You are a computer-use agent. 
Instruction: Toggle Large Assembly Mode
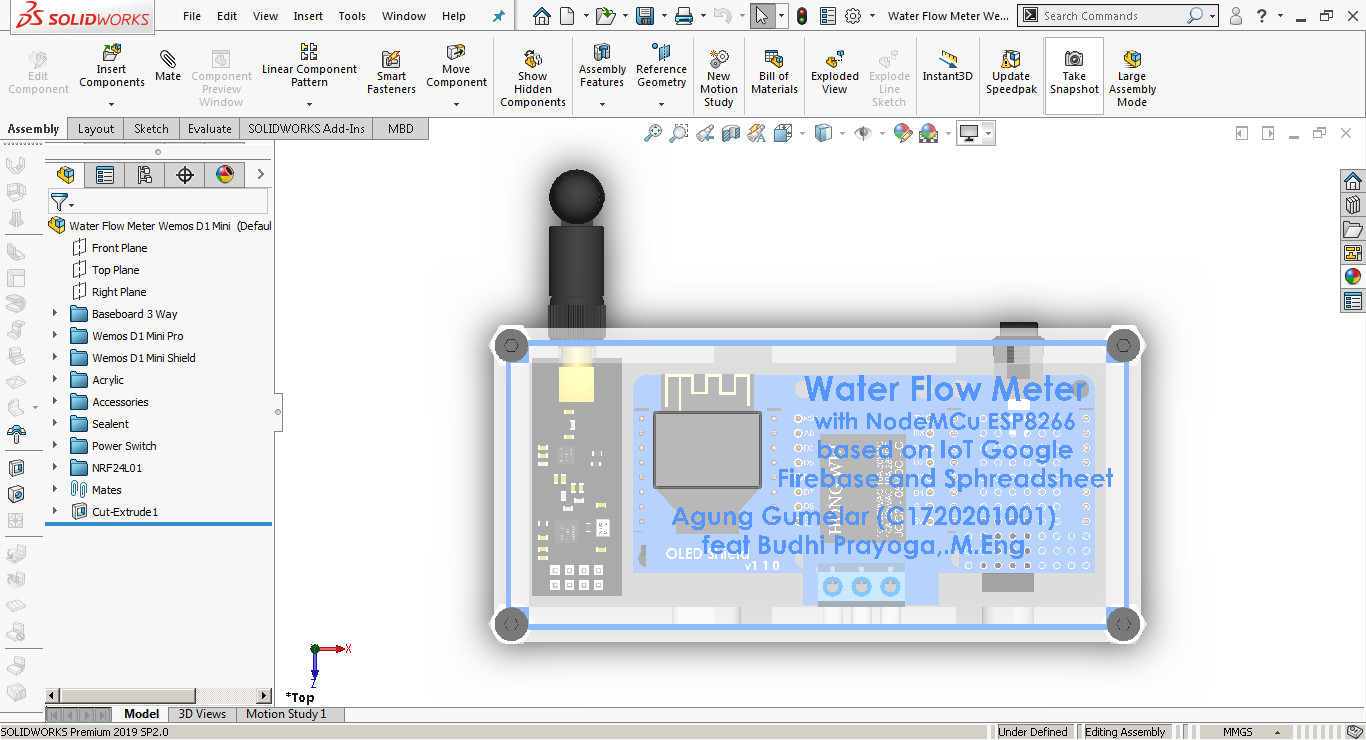[1132, 78]
